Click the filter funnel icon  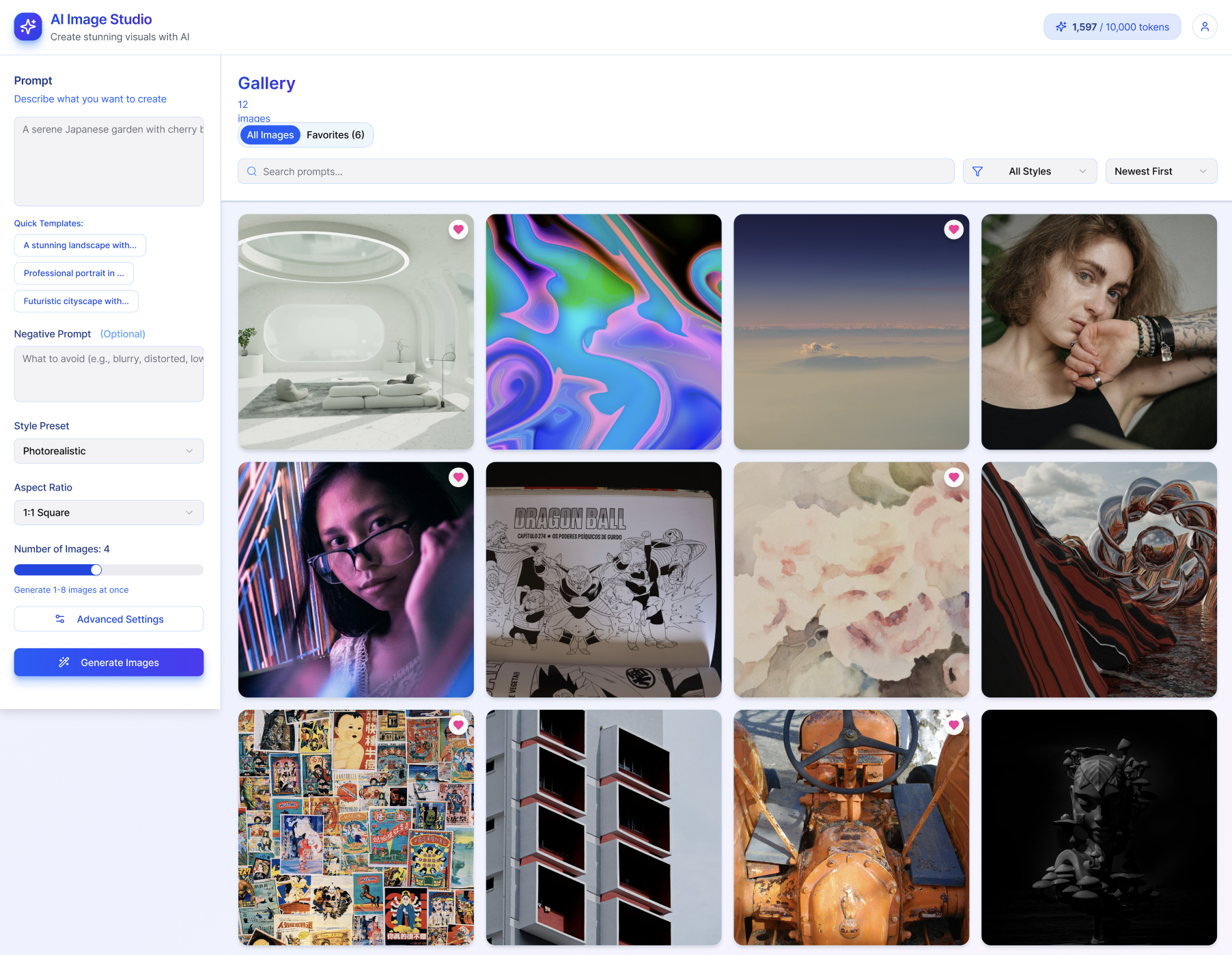point(977,171)
